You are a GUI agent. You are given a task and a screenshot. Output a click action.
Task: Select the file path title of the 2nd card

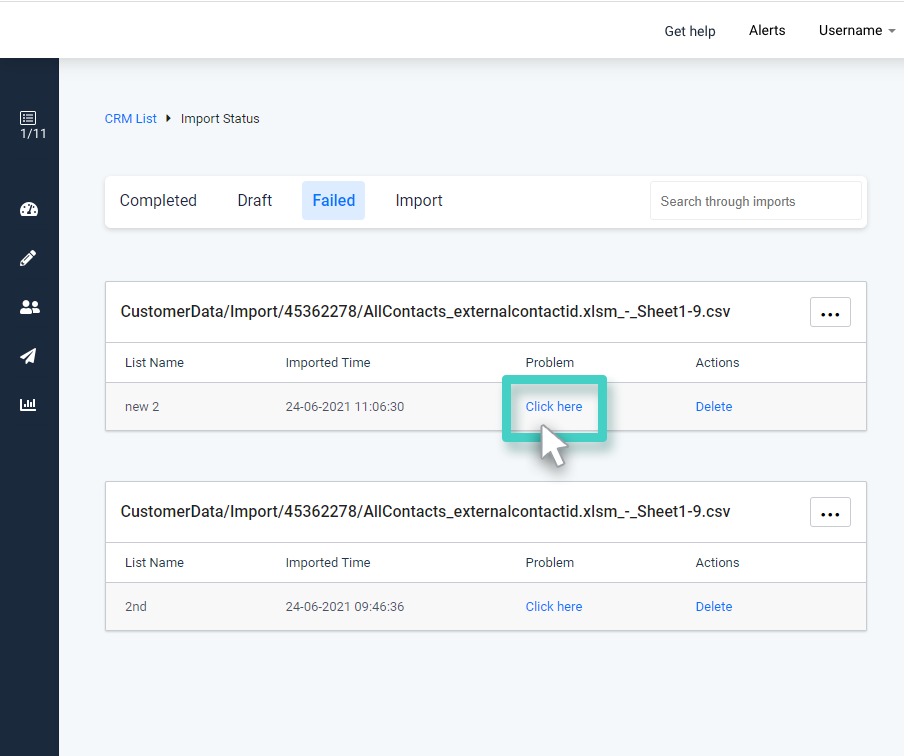tap(425, 511)
